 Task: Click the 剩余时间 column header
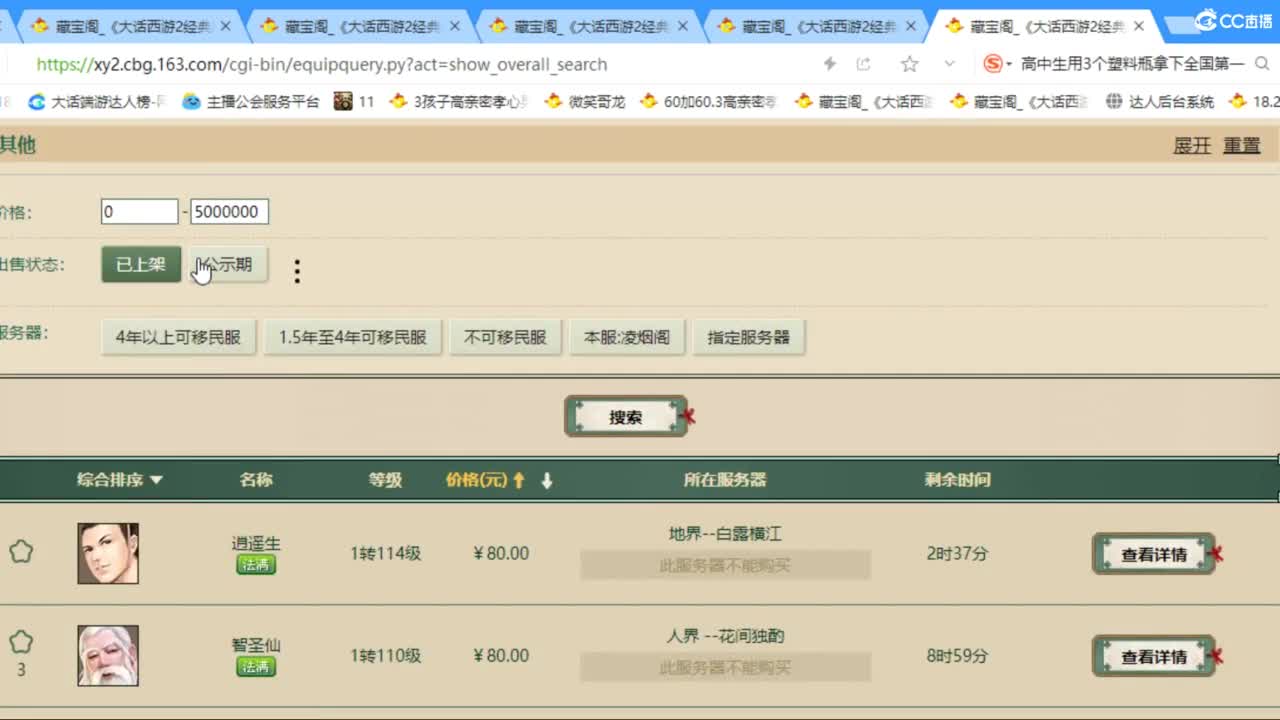click(957, 480)
